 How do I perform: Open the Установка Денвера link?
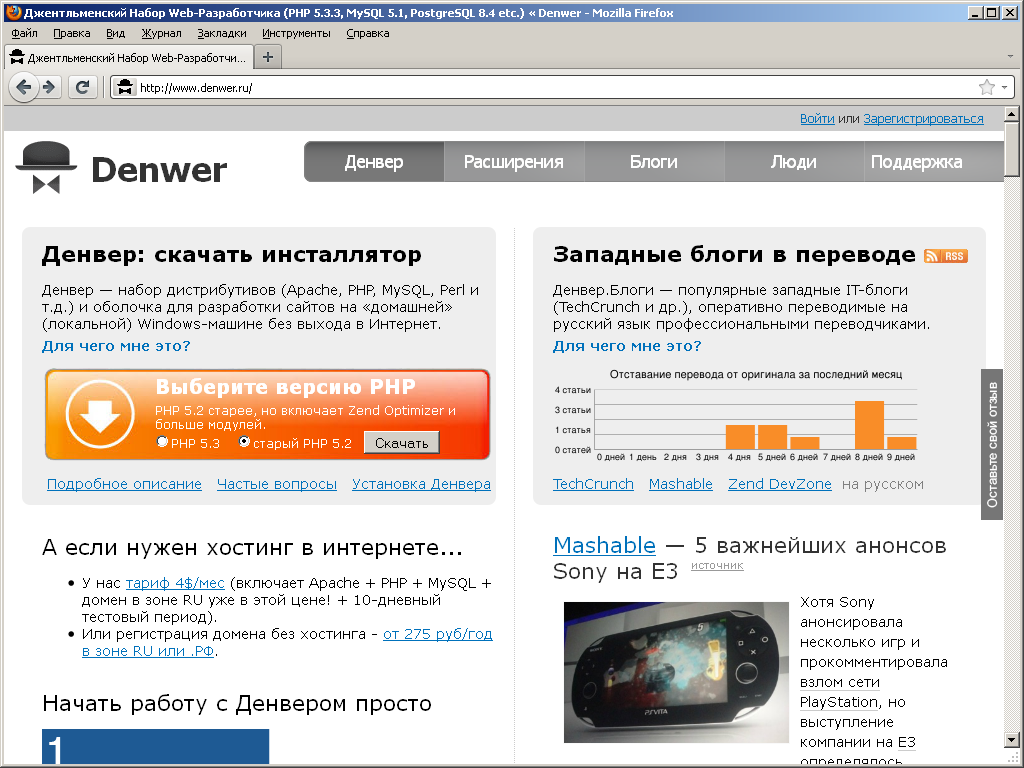coord(421,484)
